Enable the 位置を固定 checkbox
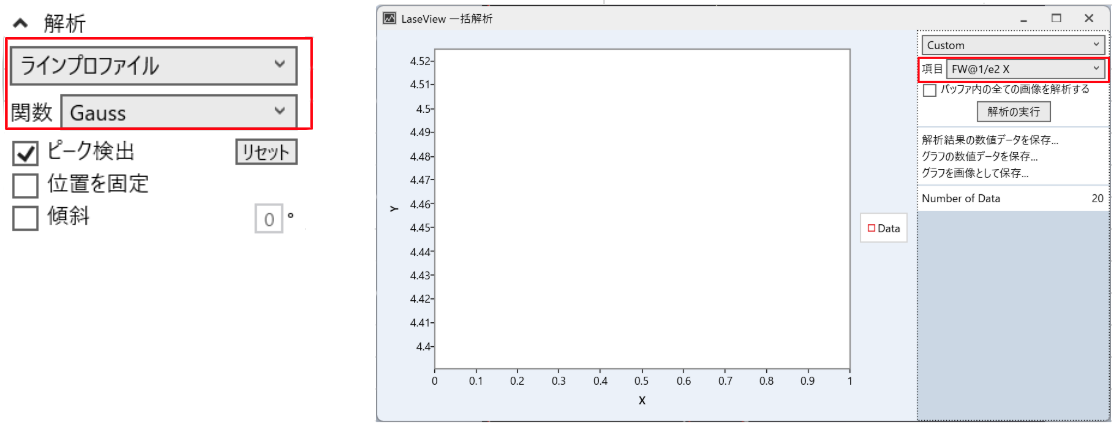The width and height of the screenshot is (1112, 423). [x=26, y=185]
